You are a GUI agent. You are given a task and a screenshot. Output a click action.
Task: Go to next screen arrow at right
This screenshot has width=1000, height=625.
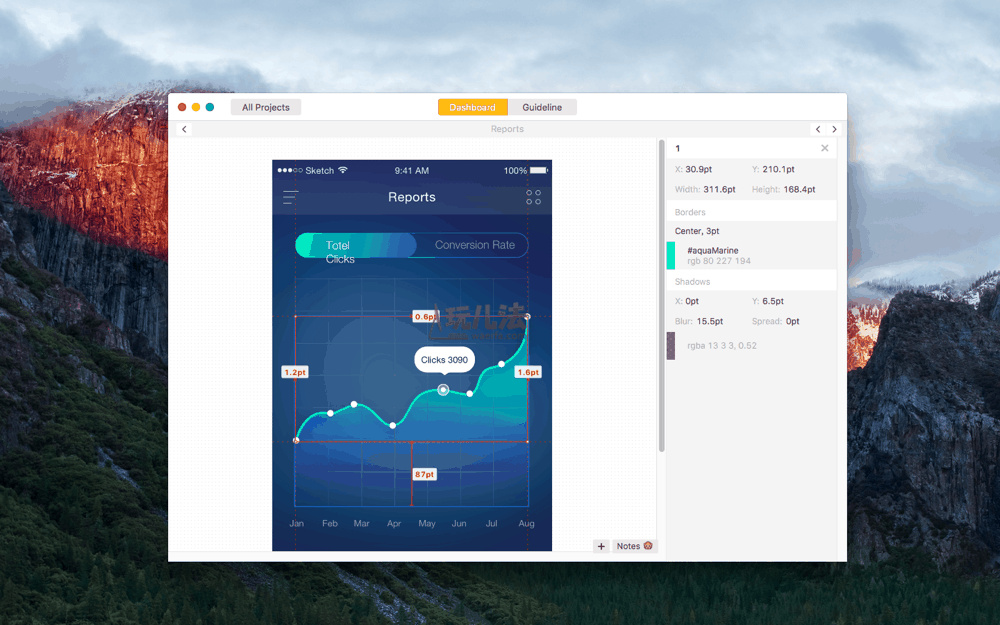pos(834,129)
